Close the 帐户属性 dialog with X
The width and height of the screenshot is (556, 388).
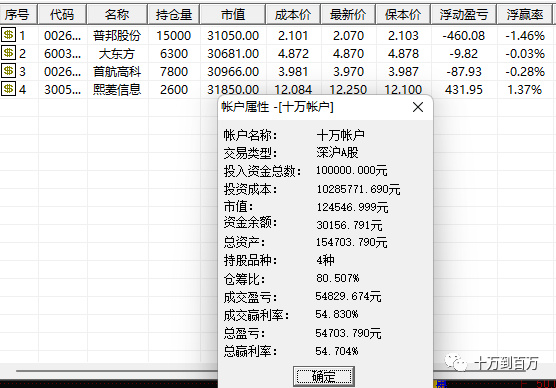[x=418, y=107]
